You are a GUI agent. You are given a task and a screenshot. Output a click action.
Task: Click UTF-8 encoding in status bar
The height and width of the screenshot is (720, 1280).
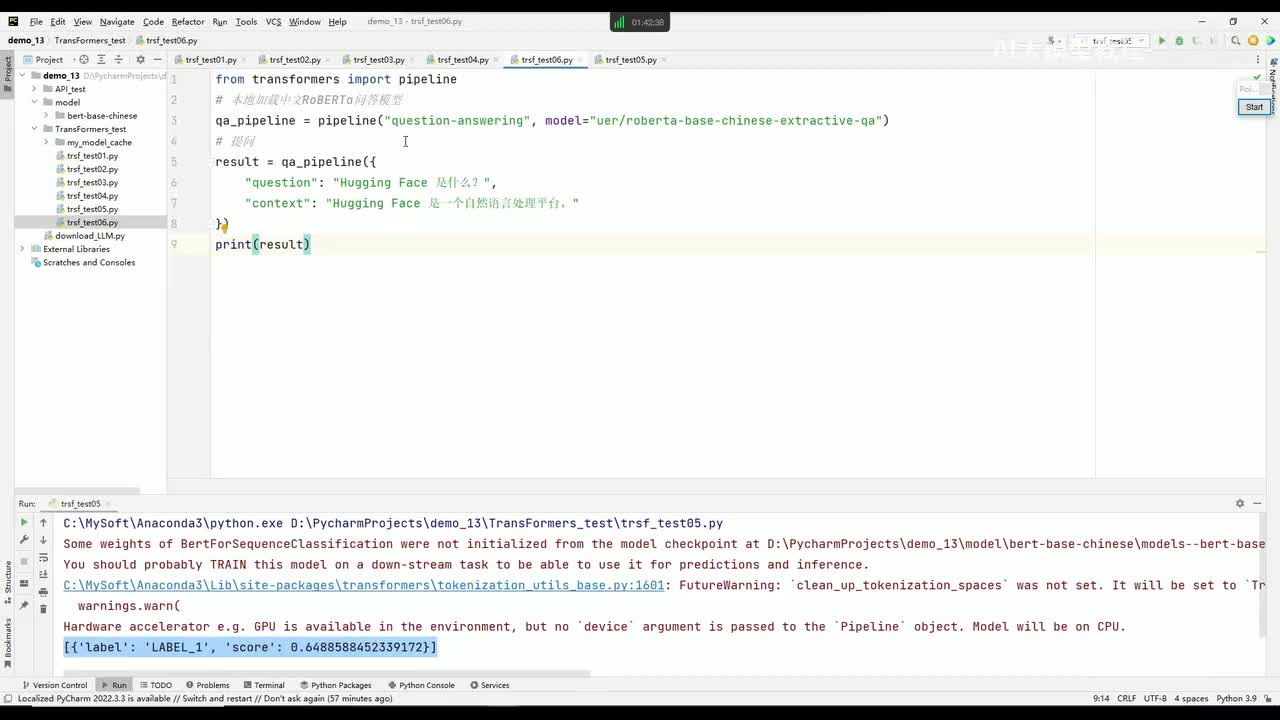point(1155,698)
